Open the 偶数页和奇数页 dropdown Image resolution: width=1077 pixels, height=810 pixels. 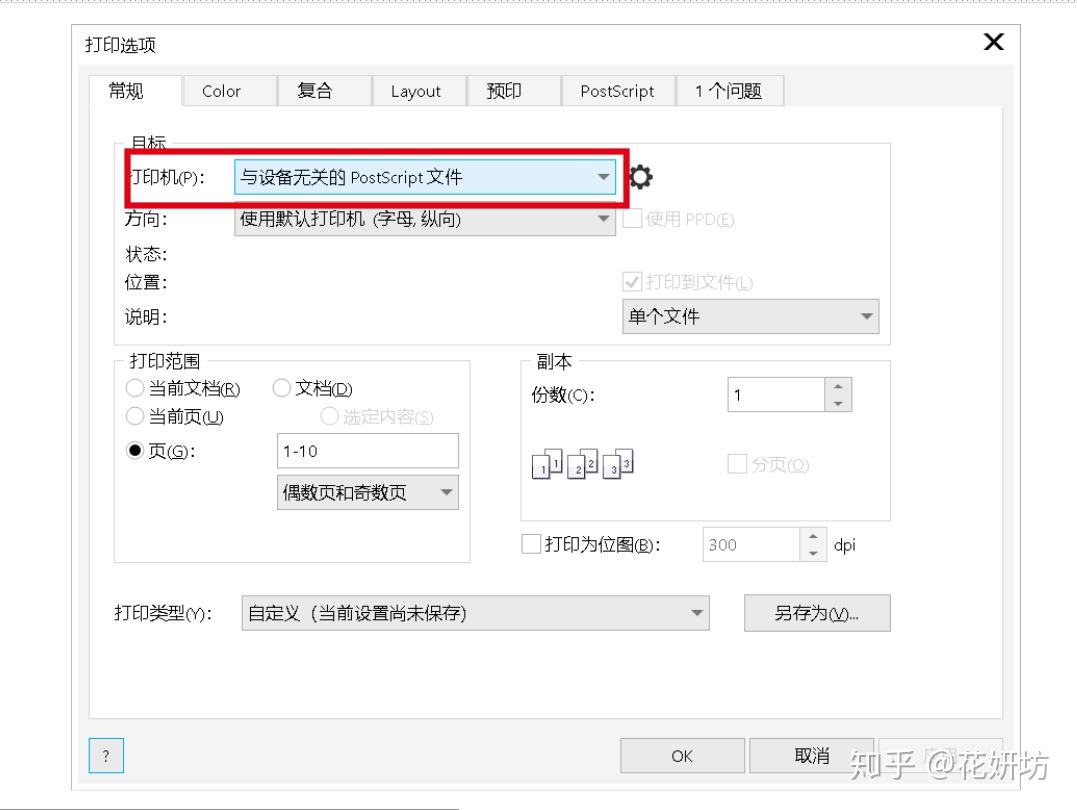point(367,493)
